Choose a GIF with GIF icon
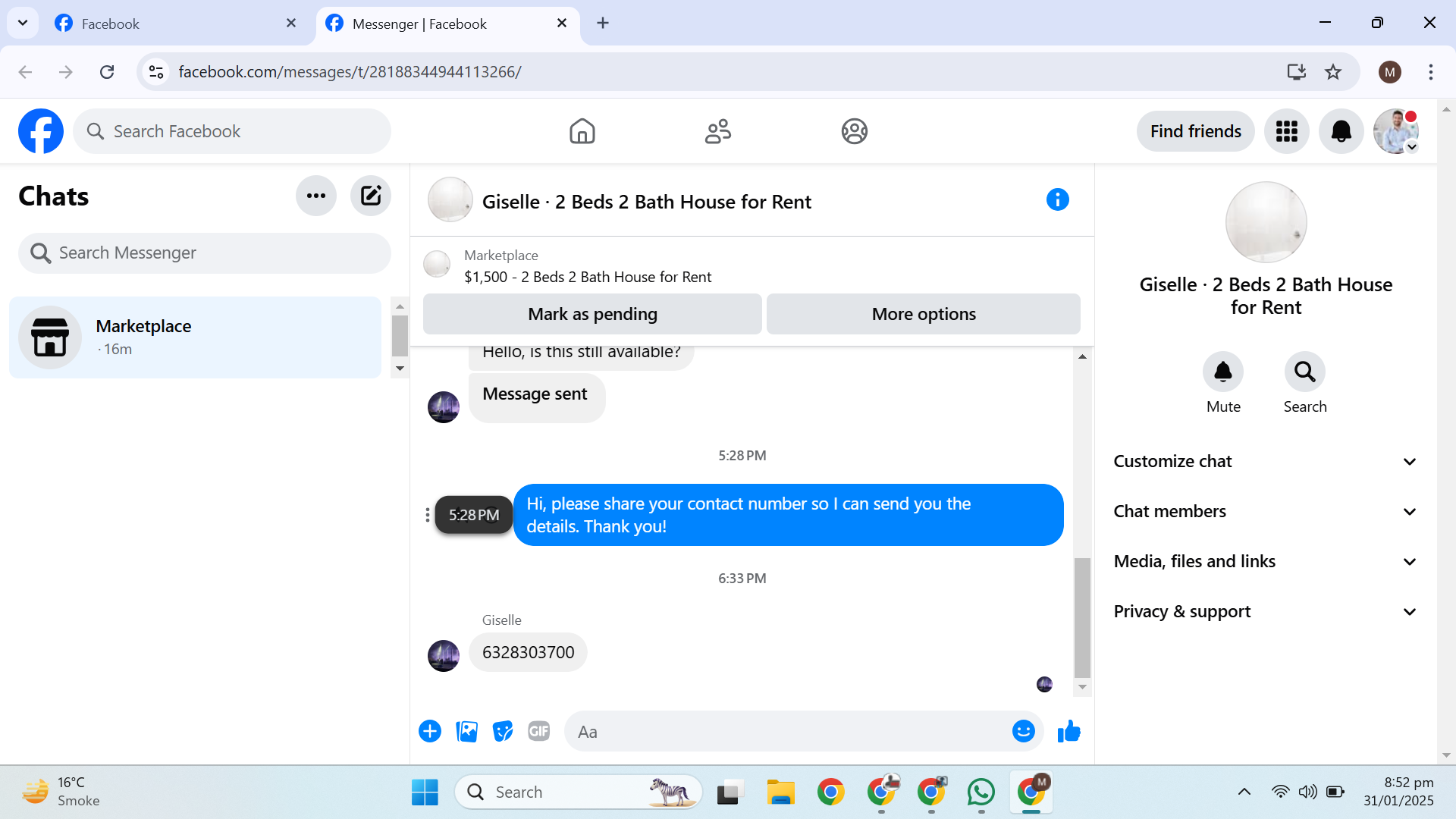The width and height of the screenshot is (1456, 819). (x=539, y=731)
